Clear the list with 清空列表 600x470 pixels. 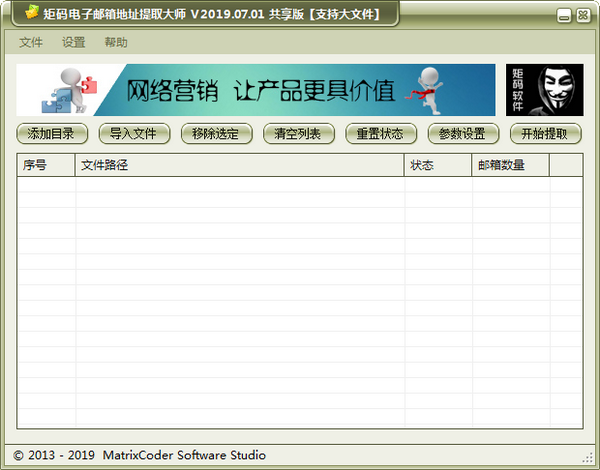point(298,134)
